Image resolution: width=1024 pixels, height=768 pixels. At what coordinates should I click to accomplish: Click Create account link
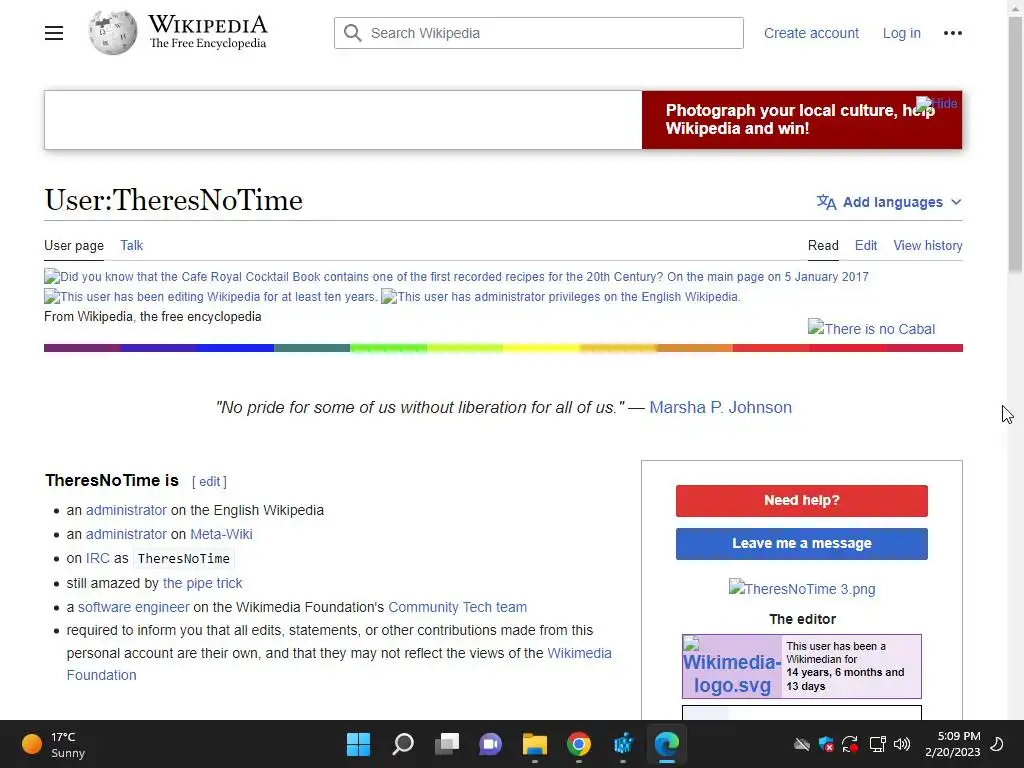click(811, 33)
